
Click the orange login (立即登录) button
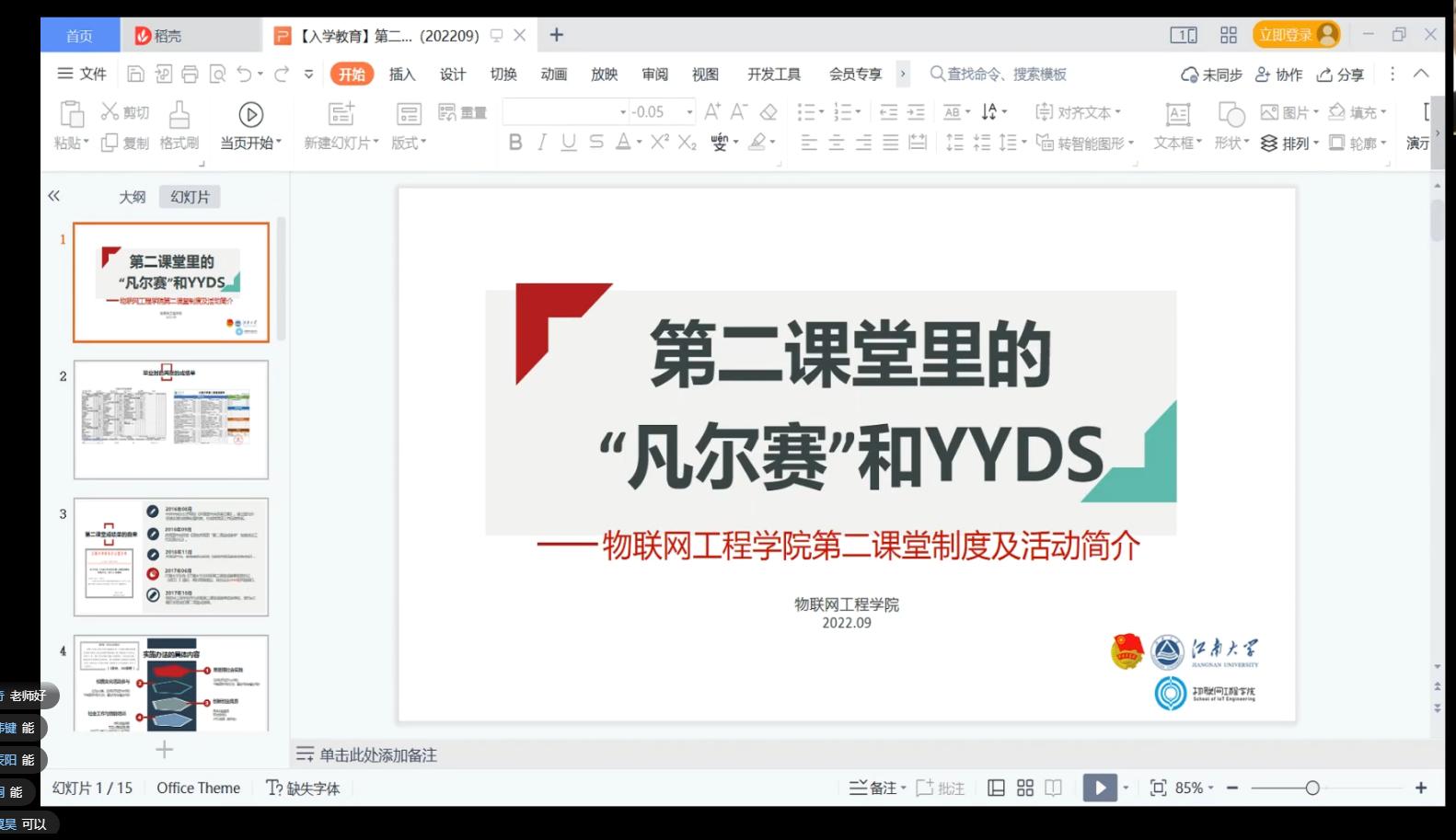coord(1295,35)
